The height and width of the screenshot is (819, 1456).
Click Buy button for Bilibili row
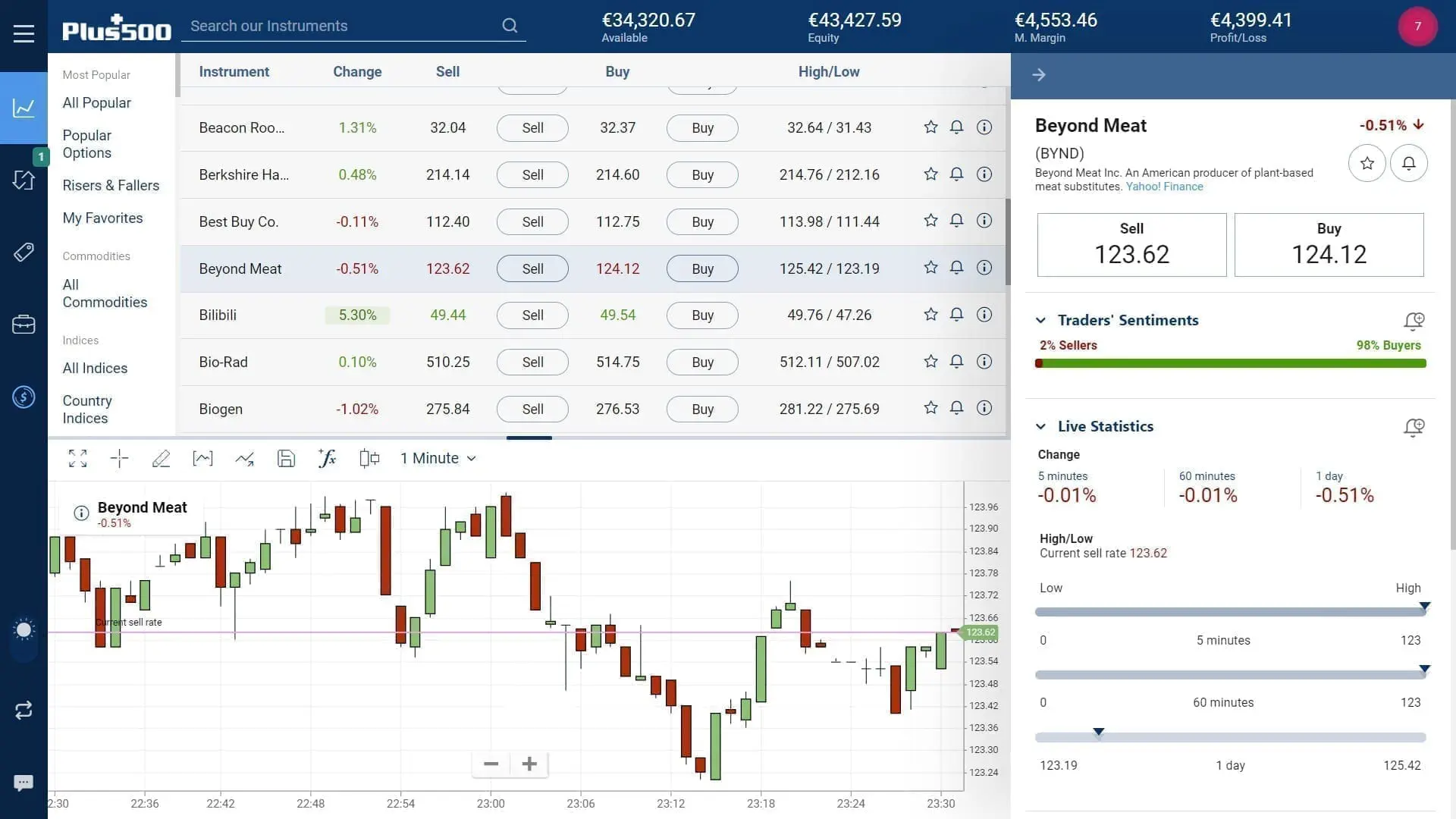702,315
